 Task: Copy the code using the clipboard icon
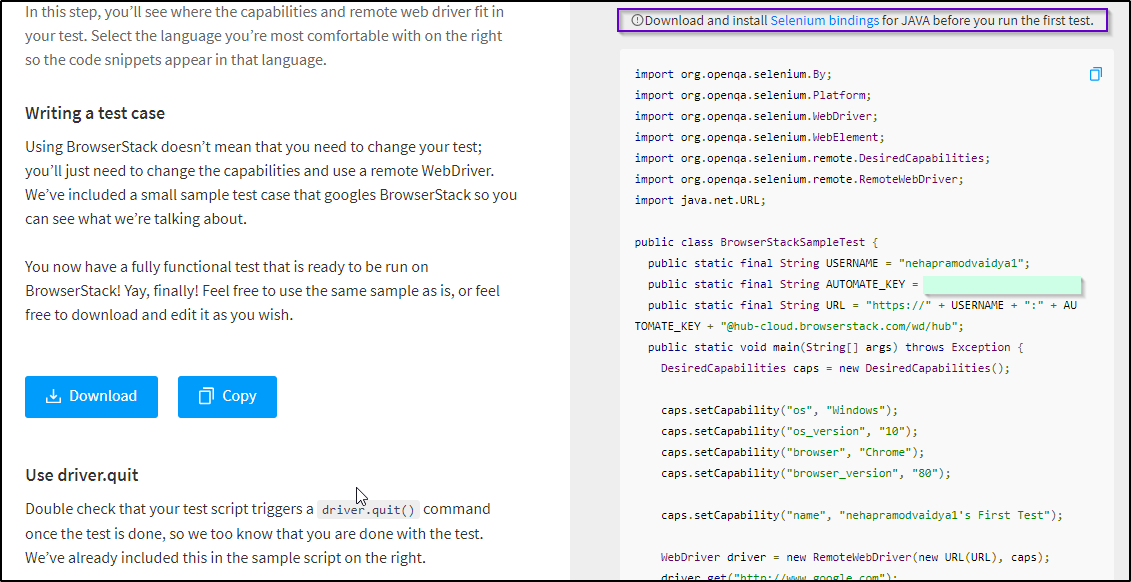point(1096,73)
